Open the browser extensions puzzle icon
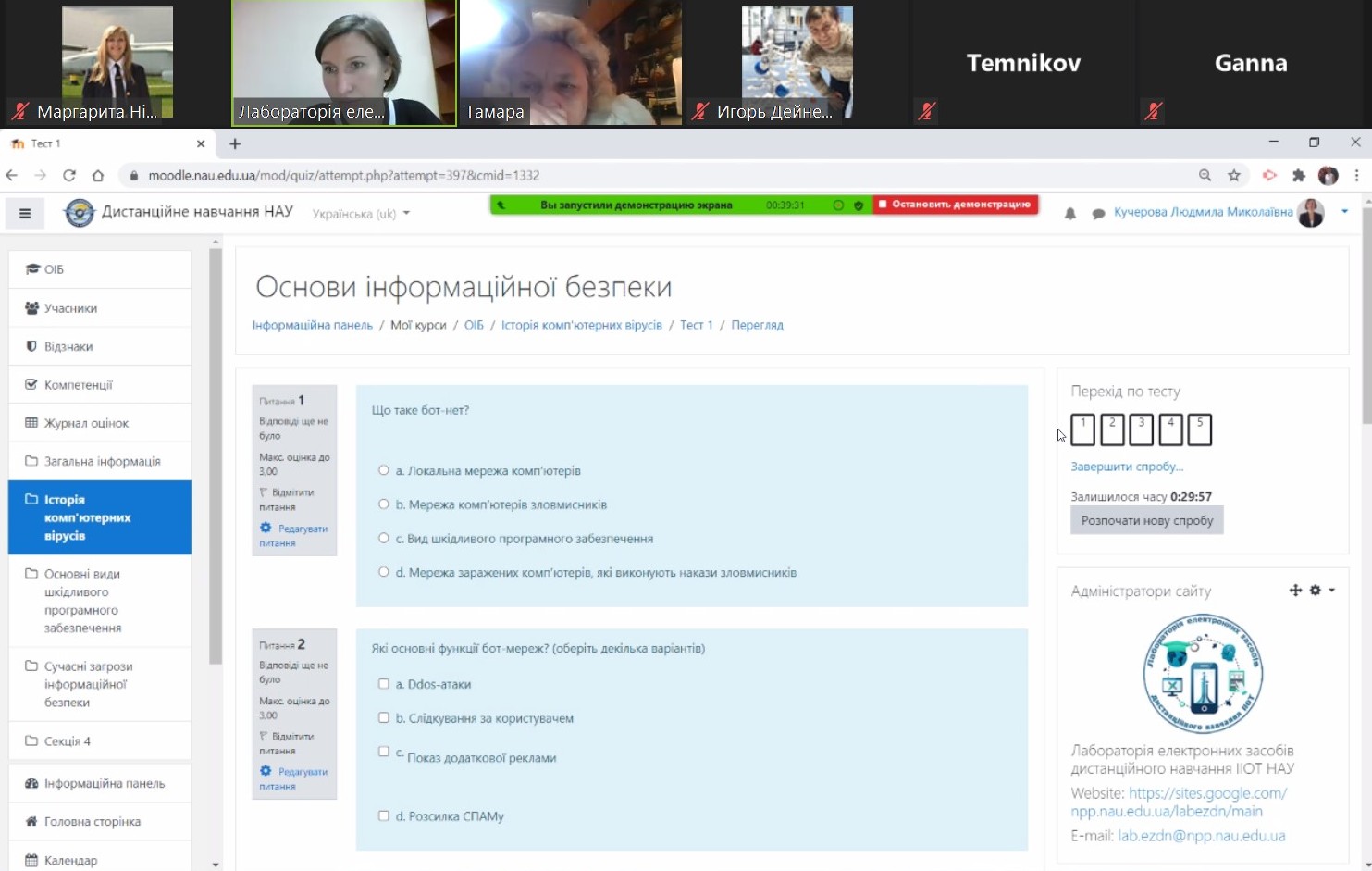 point(1299,175)
